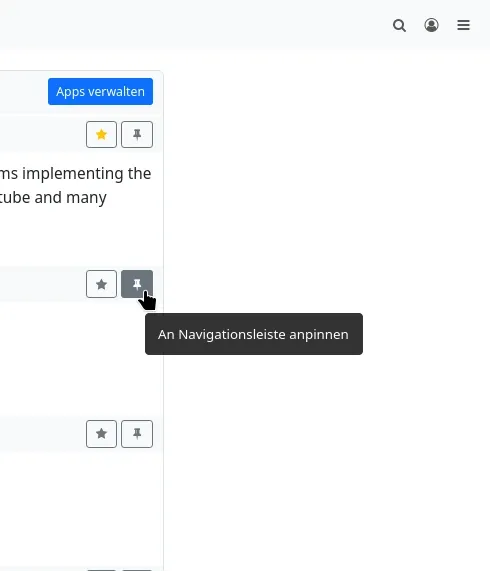This screenshot has width=490, height=572.
Task: Open the search magnifier in top bar
Action: click(x=399, y=26)
